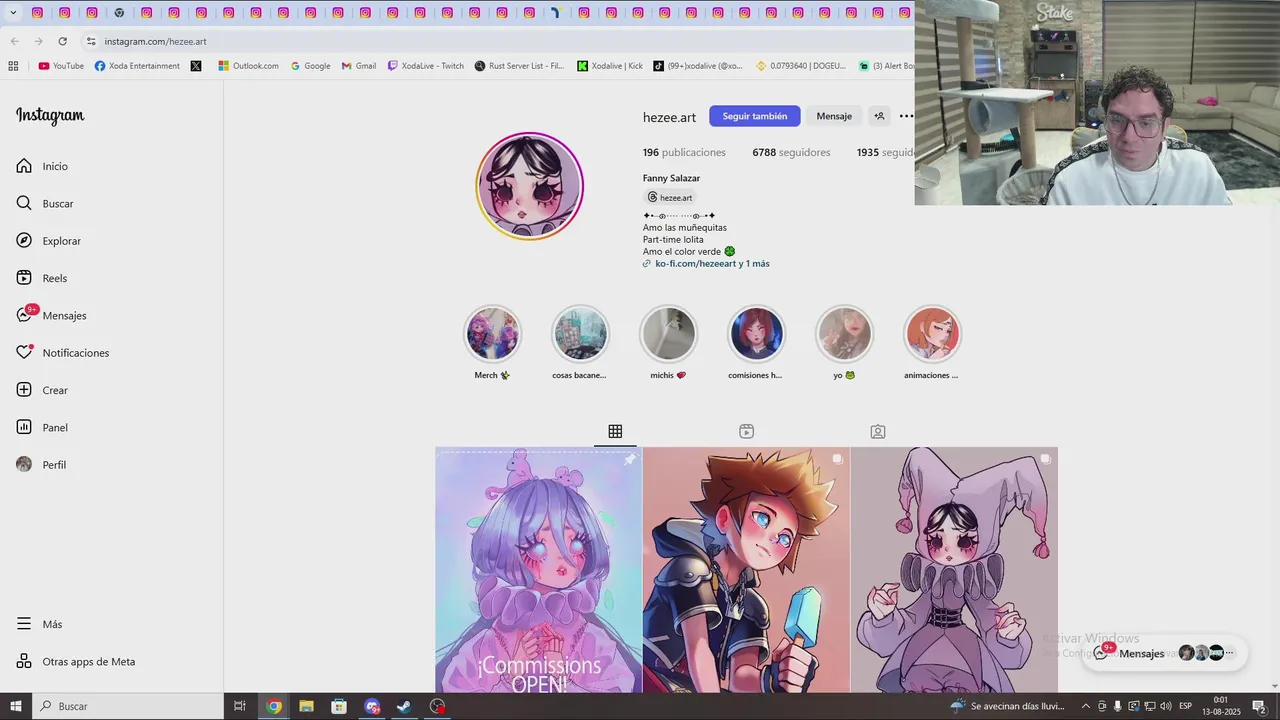Image resolution: width=1280 pixels, height=720 pixels.
Task: Open the Rust Server List bookmark
Action: pyautogui.click(x=519, y=66)
